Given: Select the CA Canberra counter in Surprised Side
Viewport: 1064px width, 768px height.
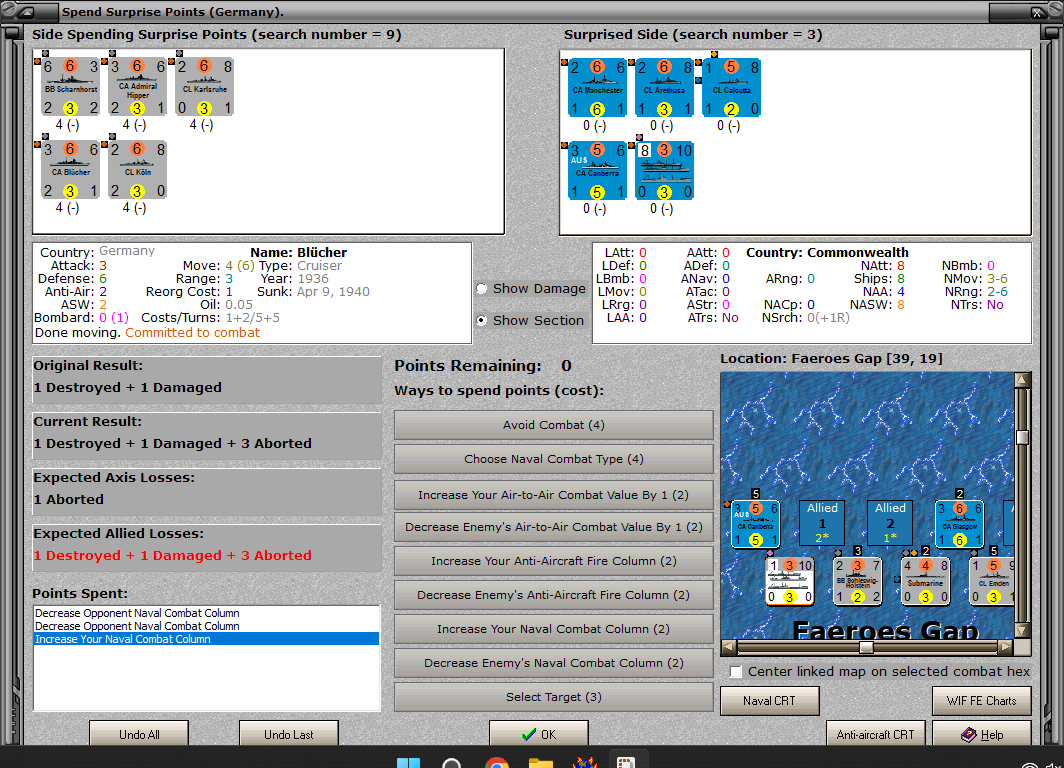Looking at the screenshot, I should click(597, 171).
